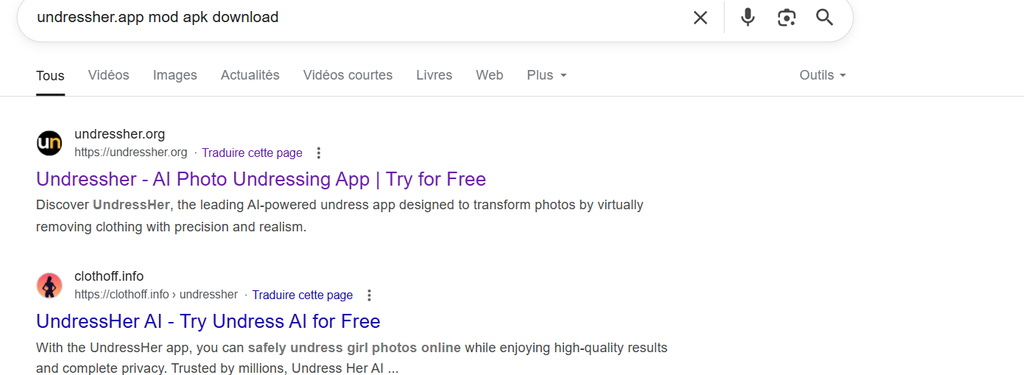Clear the search query with the X icon
Screen dimensions: 1024x375
pos(700,18)
